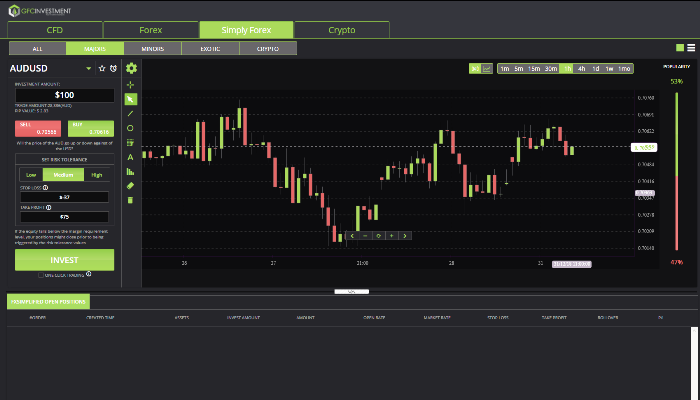Filter by EXOTIC assets
Image resolution: width=700 pixels, height=400 pixels.
(x=210, y=48)
